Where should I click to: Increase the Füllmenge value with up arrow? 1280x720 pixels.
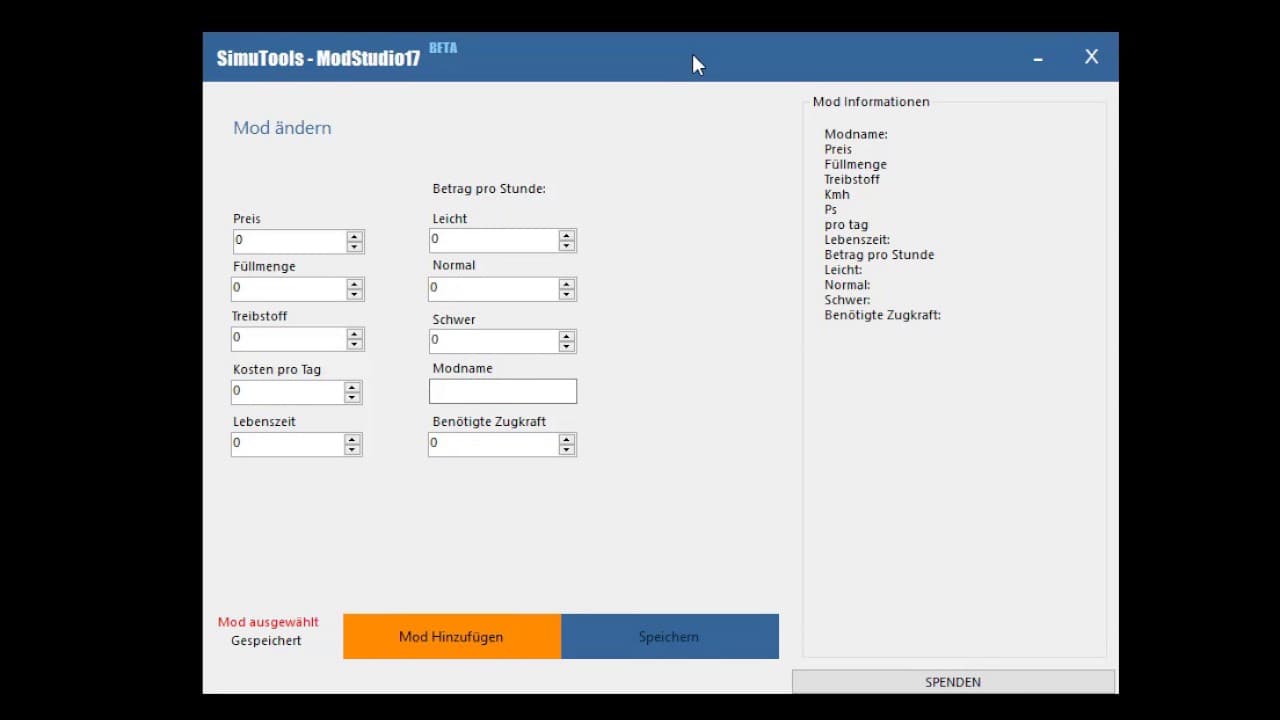coord(355,284)
